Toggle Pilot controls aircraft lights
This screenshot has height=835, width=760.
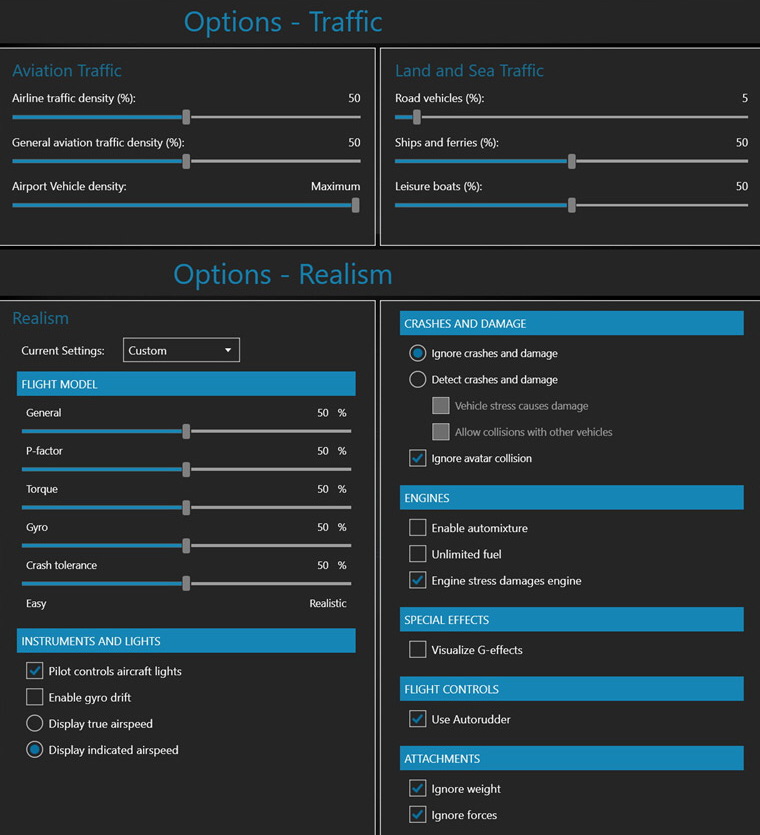pyautogui.click(x=35, y=671)
